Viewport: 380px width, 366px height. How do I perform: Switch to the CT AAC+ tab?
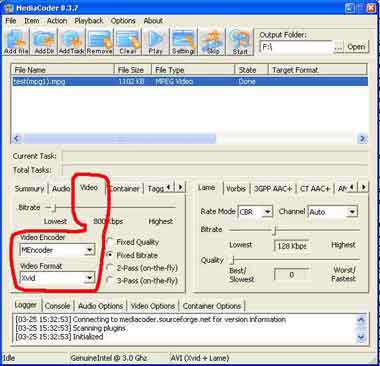coord(315,189)
